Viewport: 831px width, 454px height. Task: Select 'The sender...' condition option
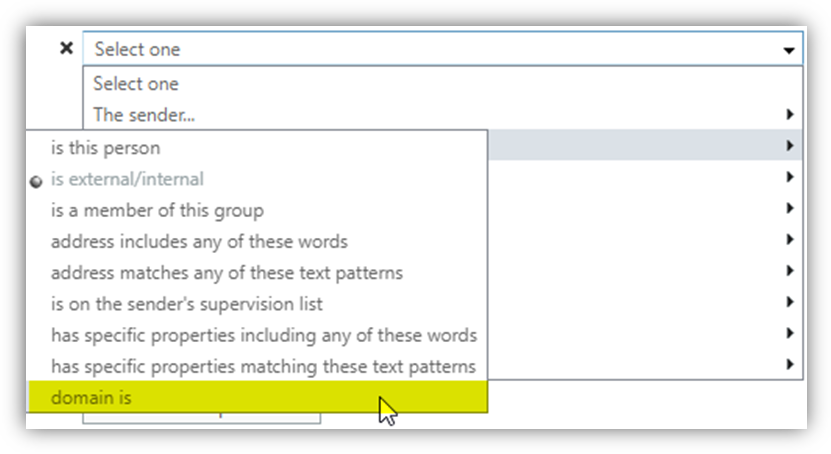point(144,115)
